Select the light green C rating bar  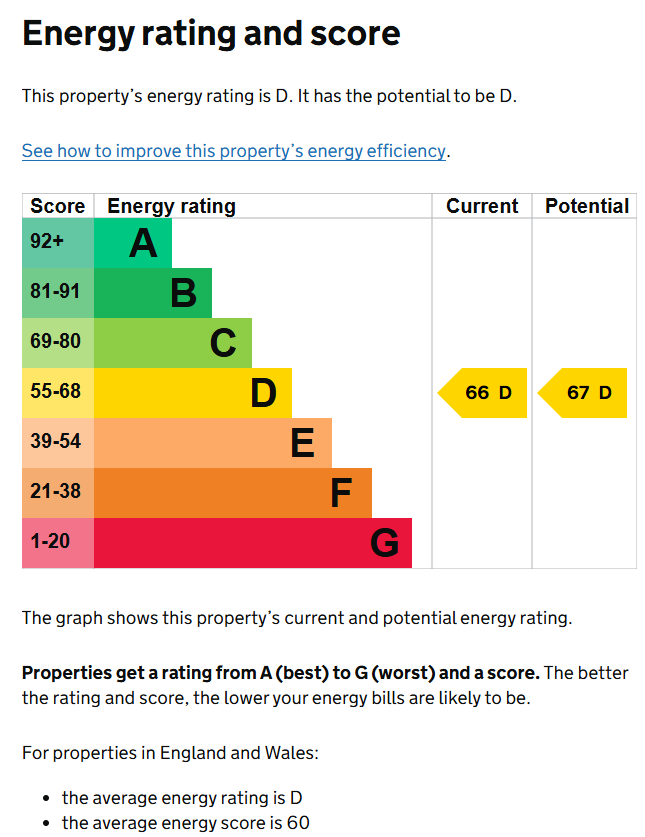(173, 343)
